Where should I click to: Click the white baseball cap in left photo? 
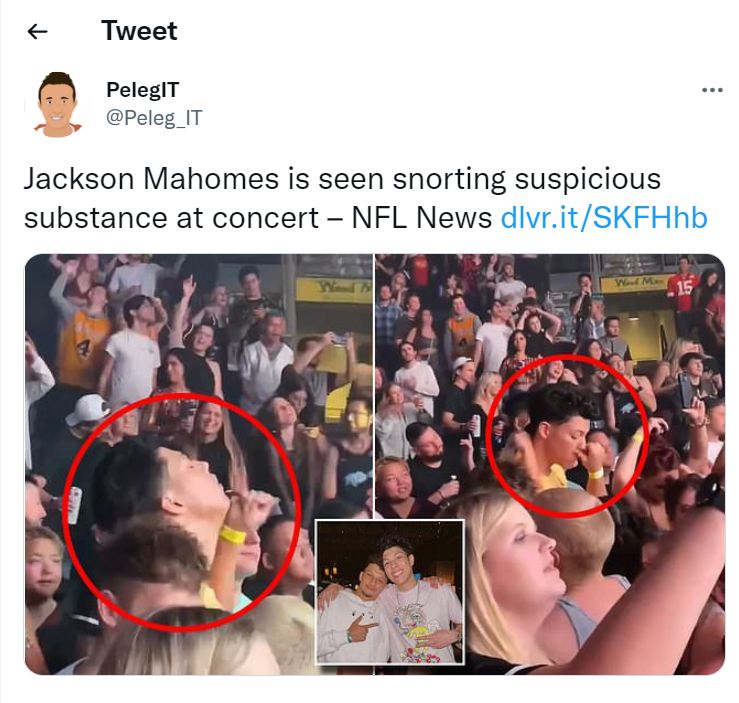88,409
